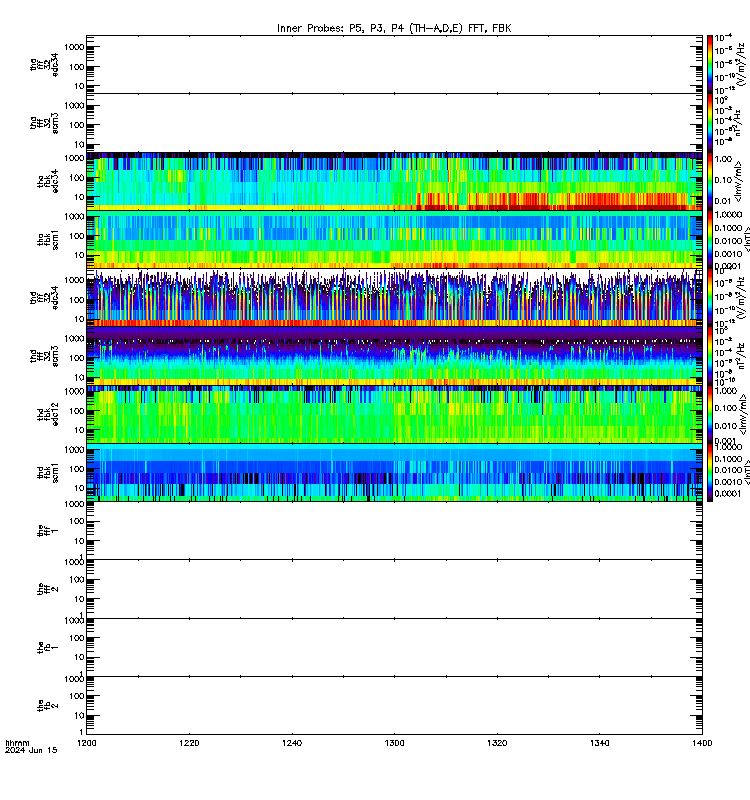Click the 'tha fbk scm1' axis label
Image resolution: width=750 pixels, height=800 pixels.
[47, 240]
